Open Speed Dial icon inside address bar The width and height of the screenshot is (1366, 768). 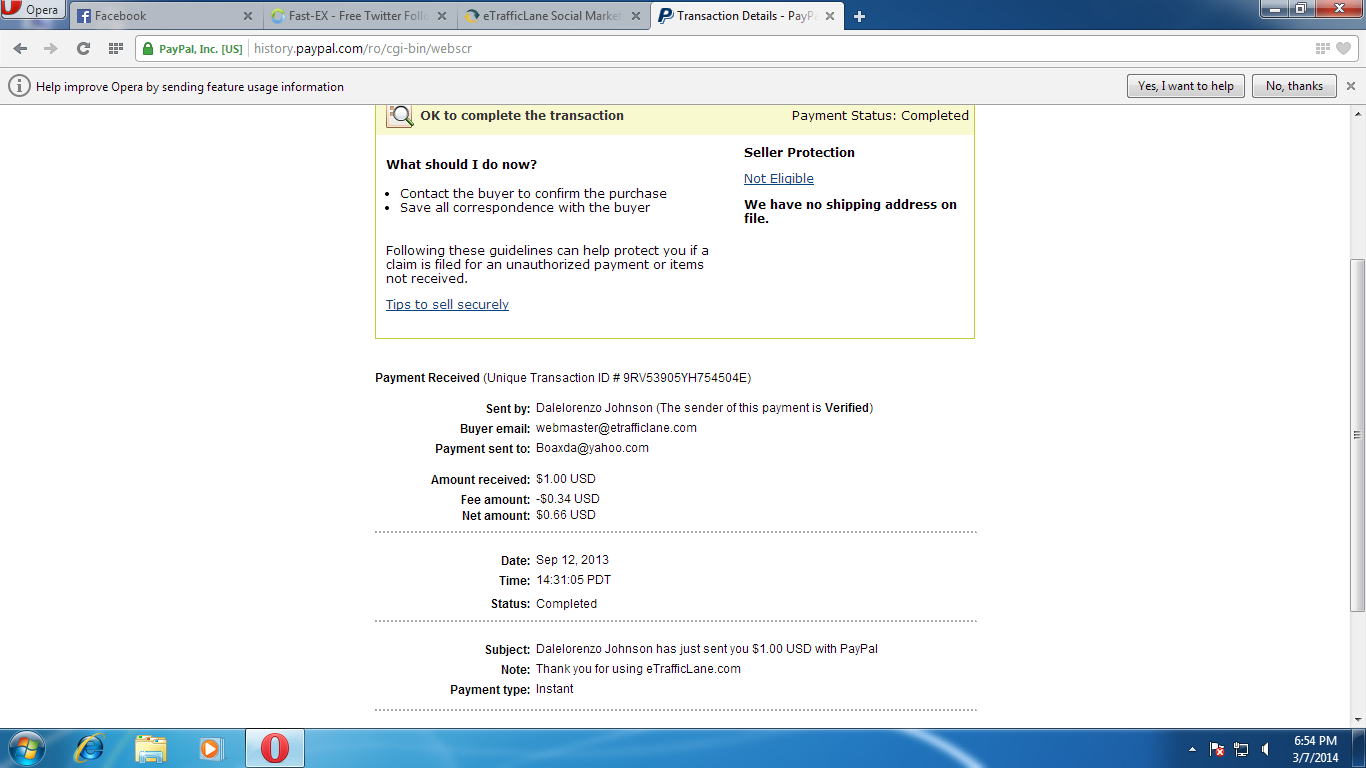pos(1323,48)
